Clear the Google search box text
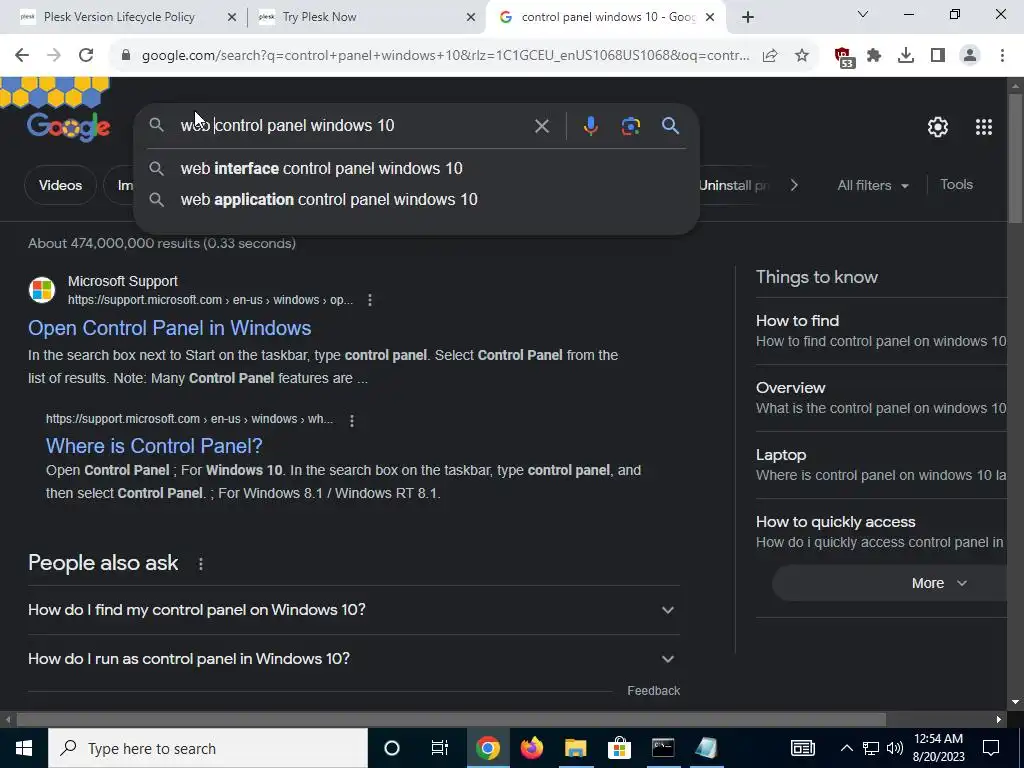The image size is (1024, 768). click(x=541, y=126)
